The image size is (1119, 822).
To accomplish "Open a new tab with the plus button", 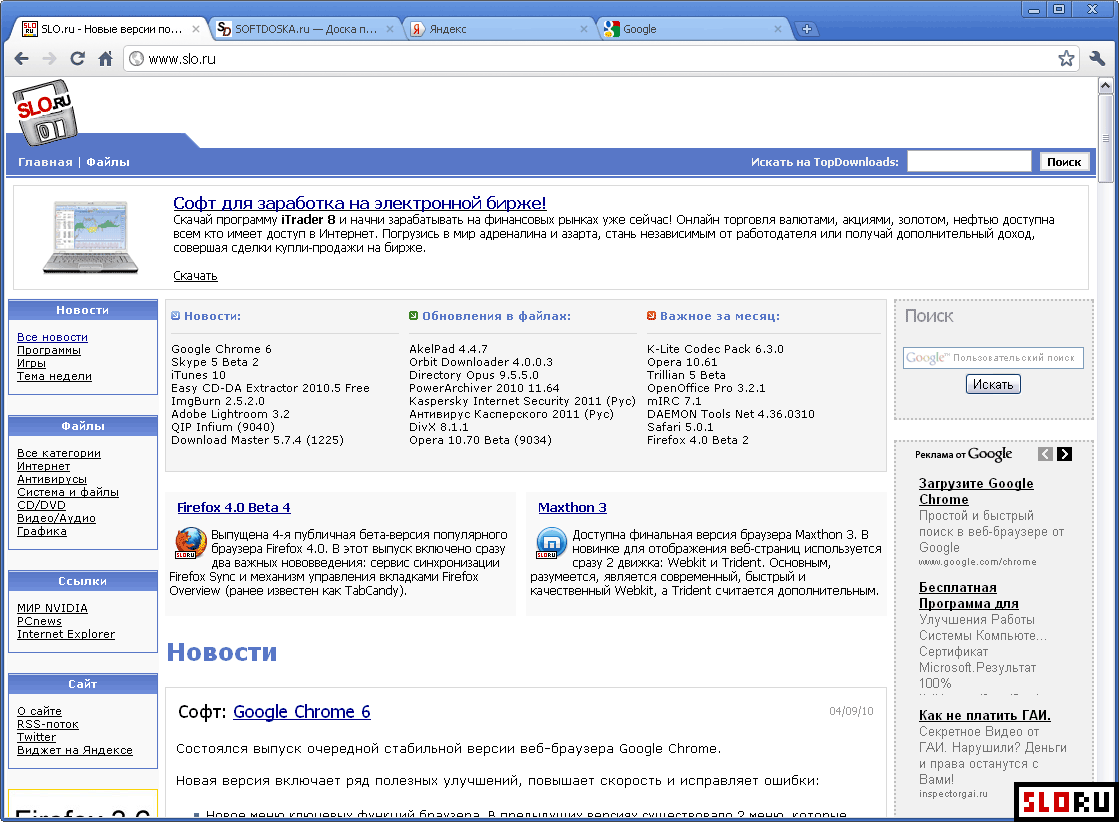I will point(807,29).
